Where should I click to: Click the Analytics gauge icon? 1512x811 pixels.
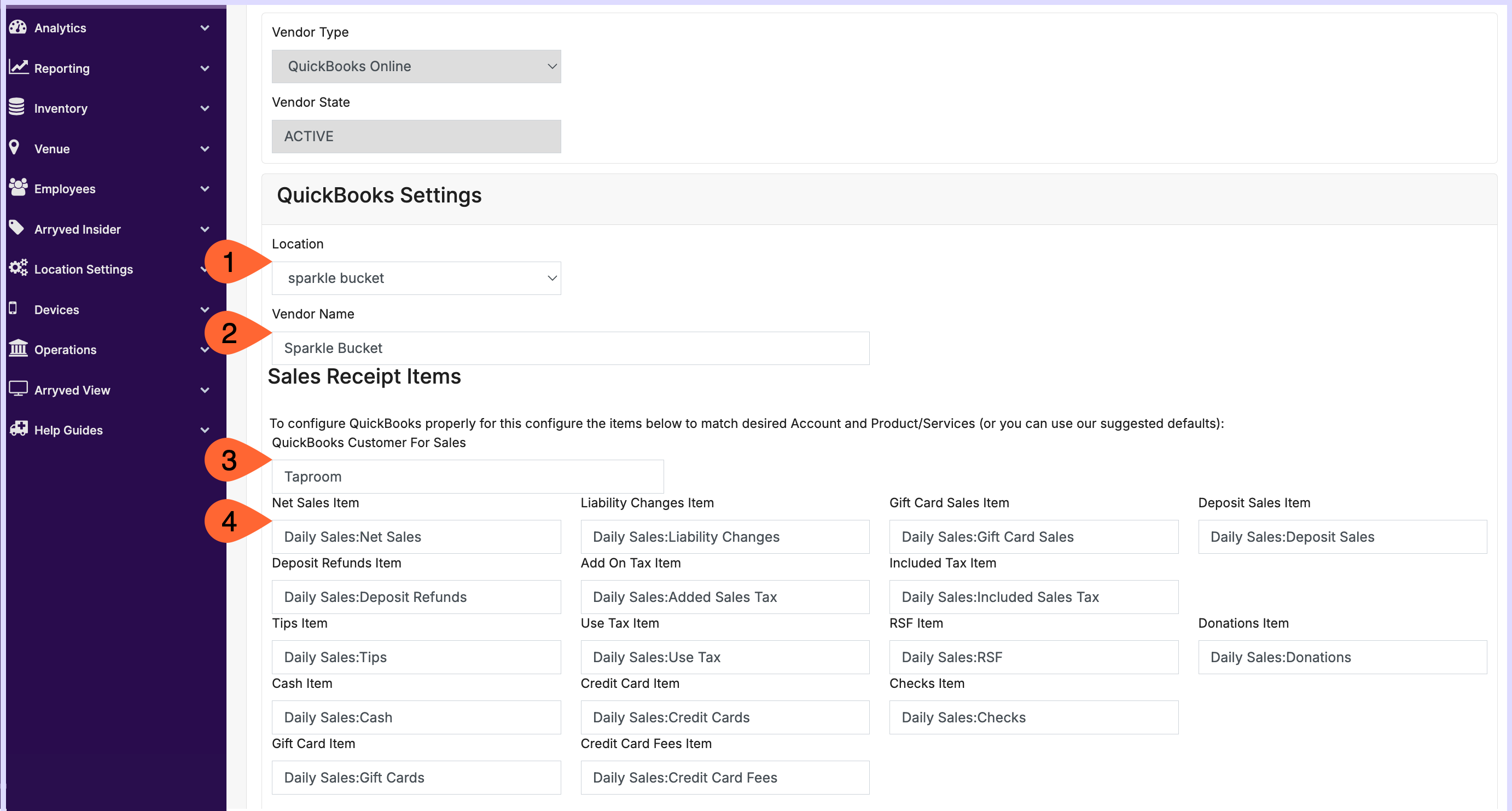click(x=18, y=27)
